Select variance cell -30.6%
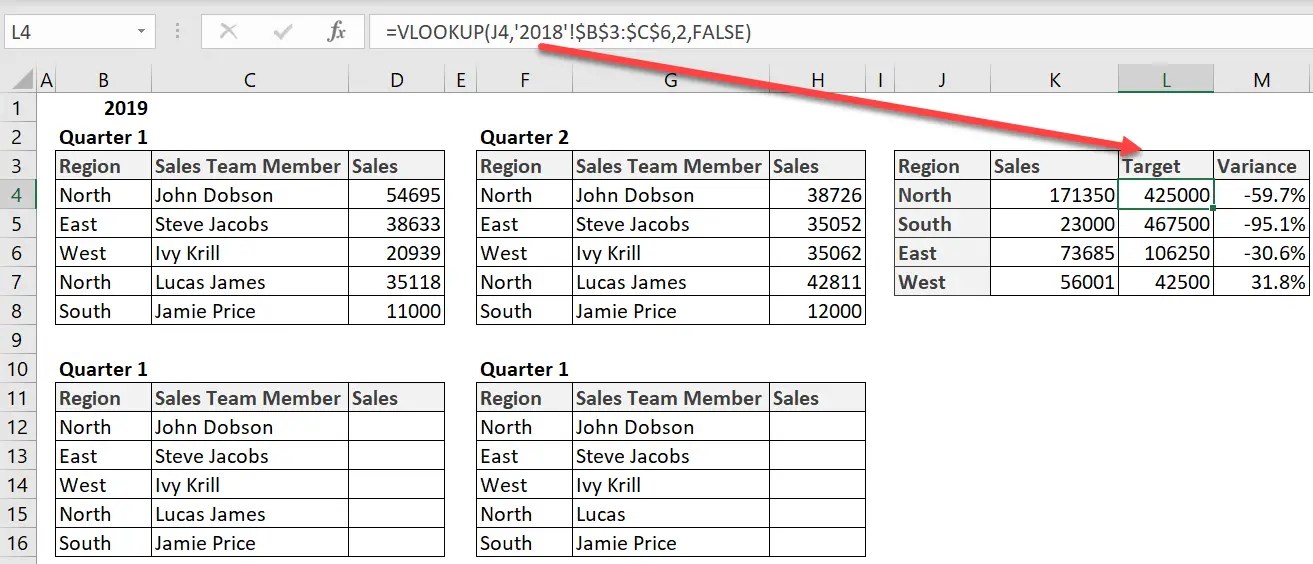The image size is (1313, 564). [1262, 253]
